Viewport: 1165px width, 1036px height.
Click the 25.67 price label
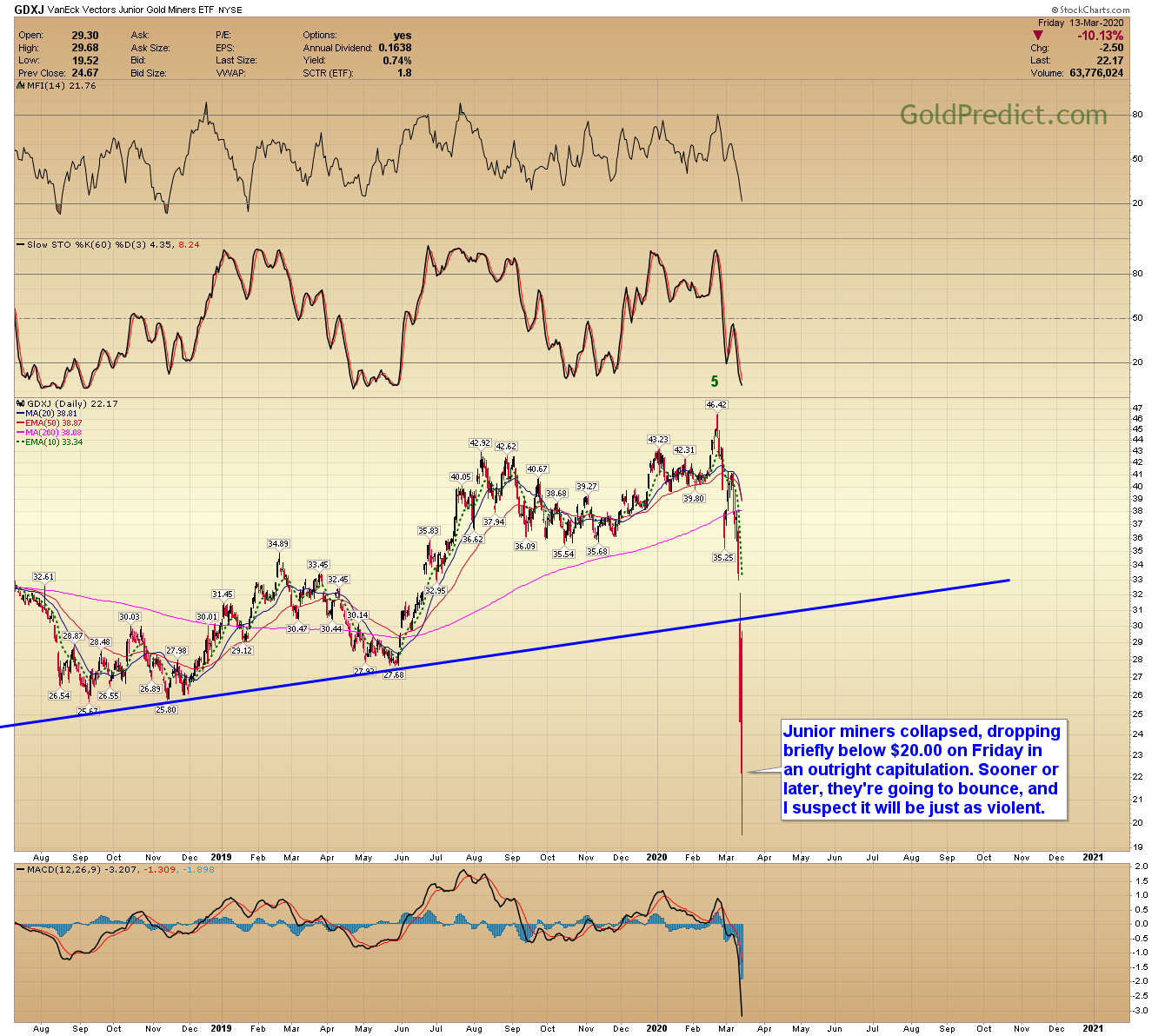pyautogui.click(x=89, y=712)
